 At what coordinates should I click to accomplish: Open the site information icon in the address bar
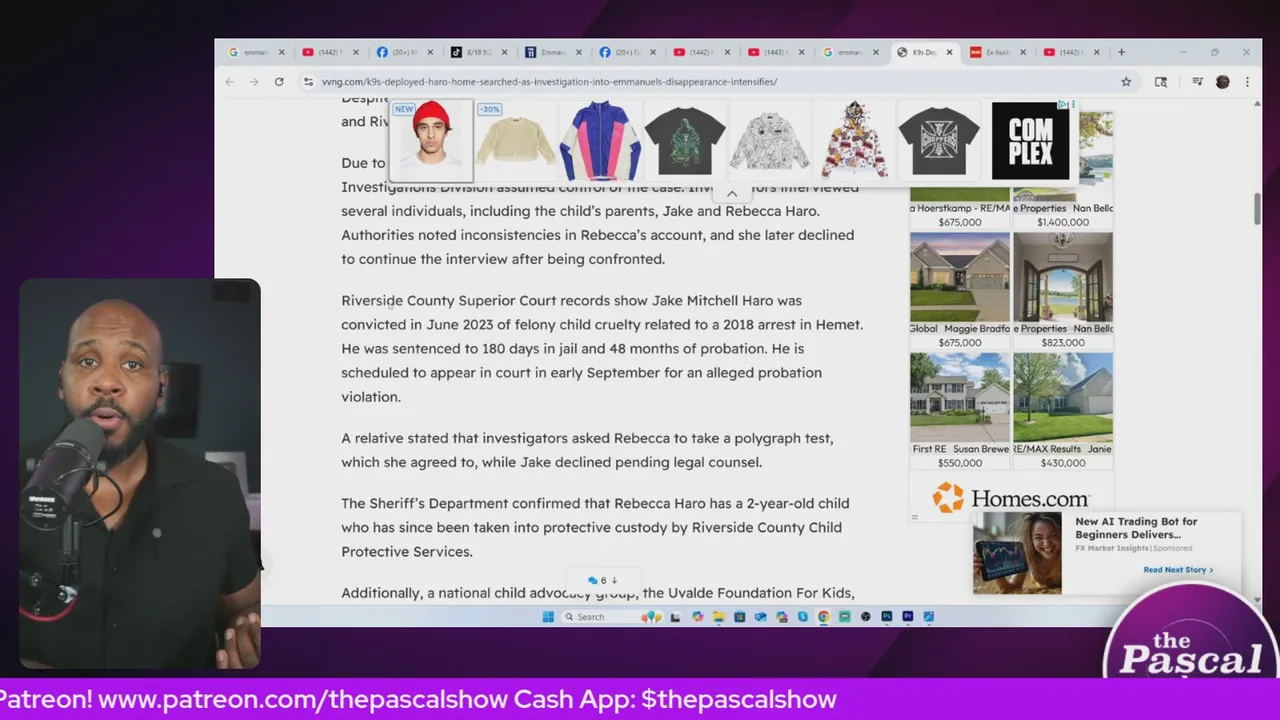(308, 82)
